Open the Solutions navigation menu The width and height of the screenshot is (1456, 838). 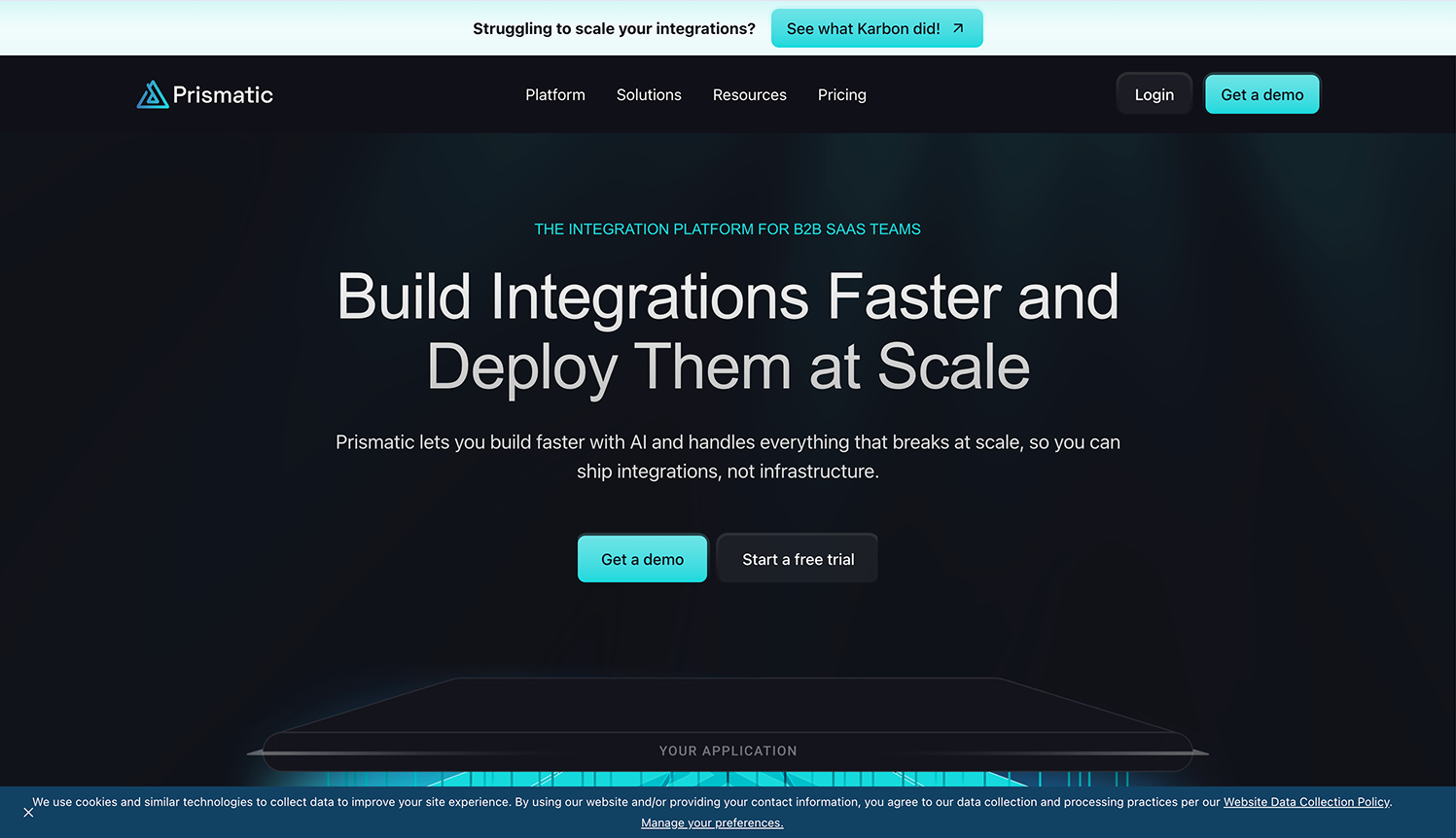click(x=649, y=94)
